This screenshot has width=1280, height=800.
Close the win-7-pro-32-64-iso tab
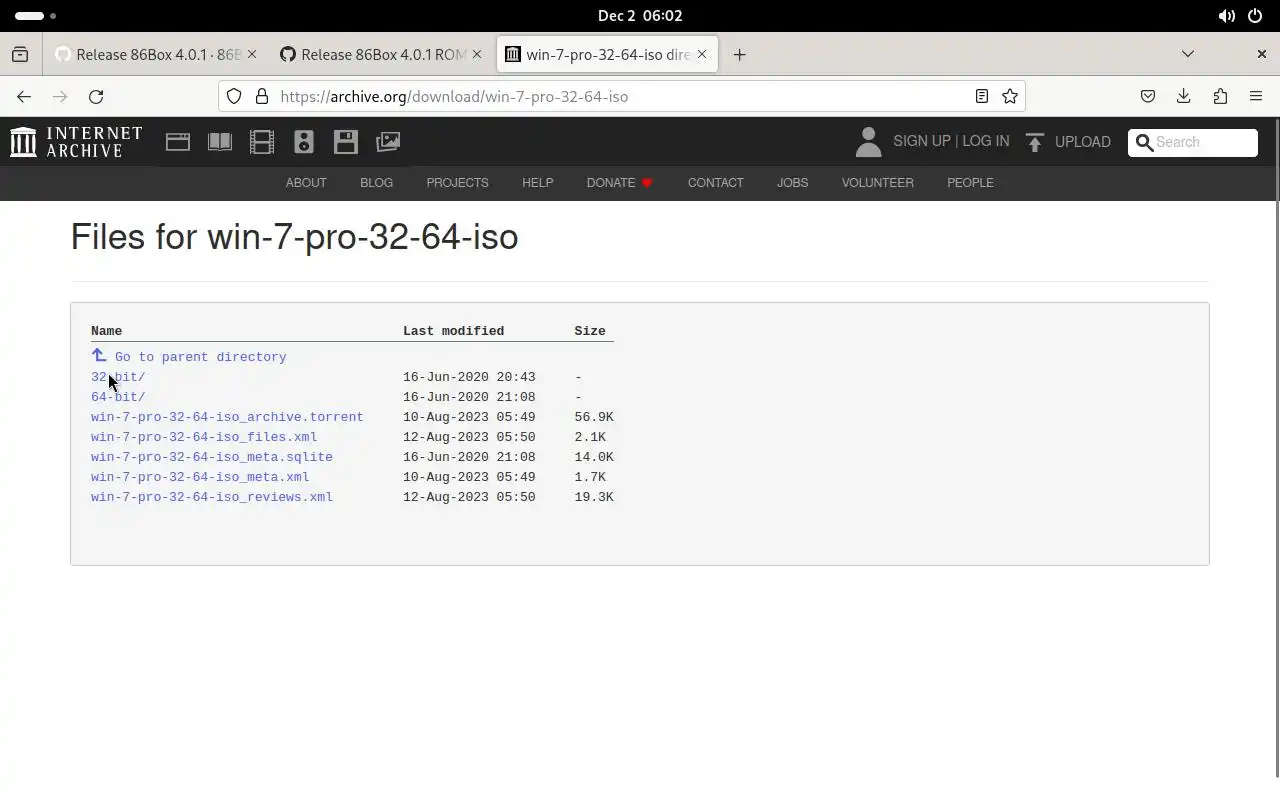702,54
